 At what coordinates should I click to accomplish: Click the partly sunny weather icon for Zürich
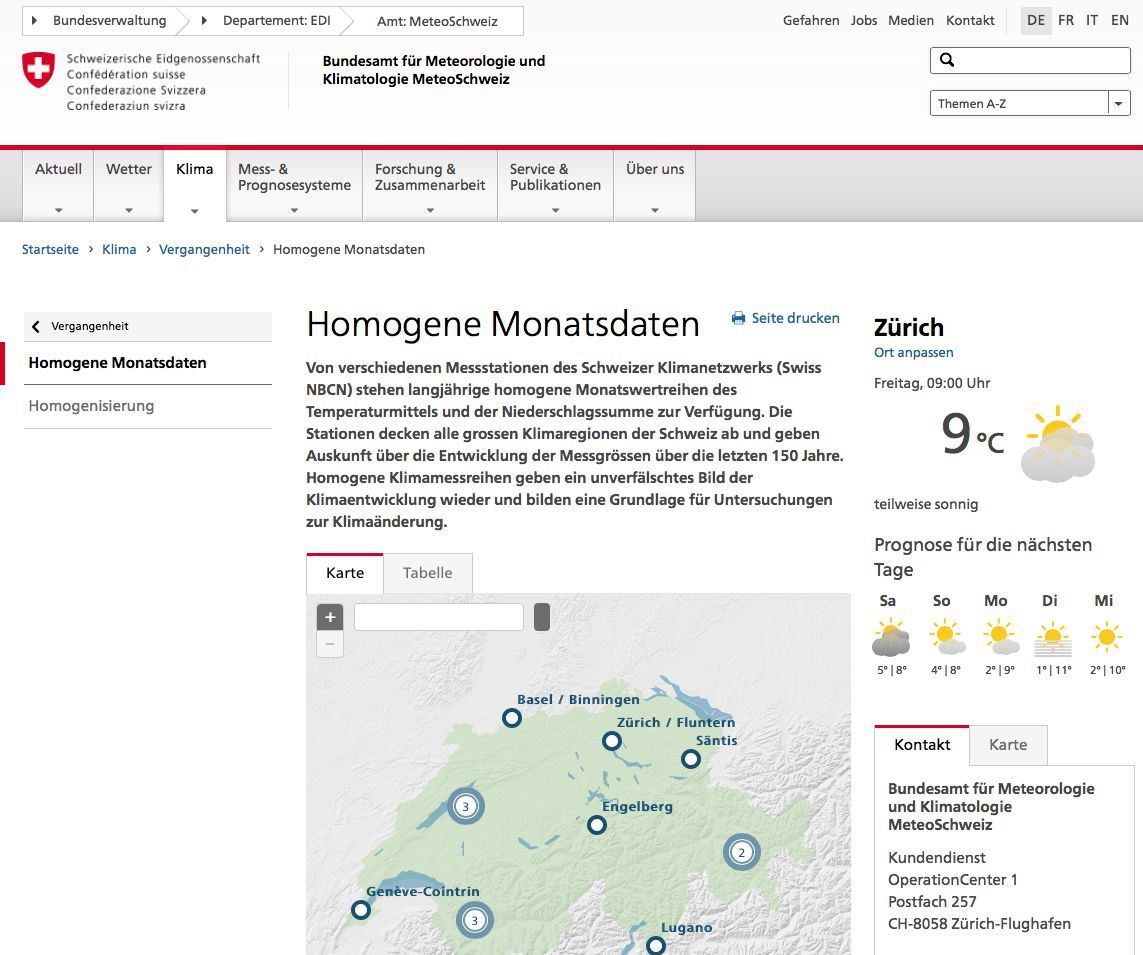click(x=1056, y=443)
